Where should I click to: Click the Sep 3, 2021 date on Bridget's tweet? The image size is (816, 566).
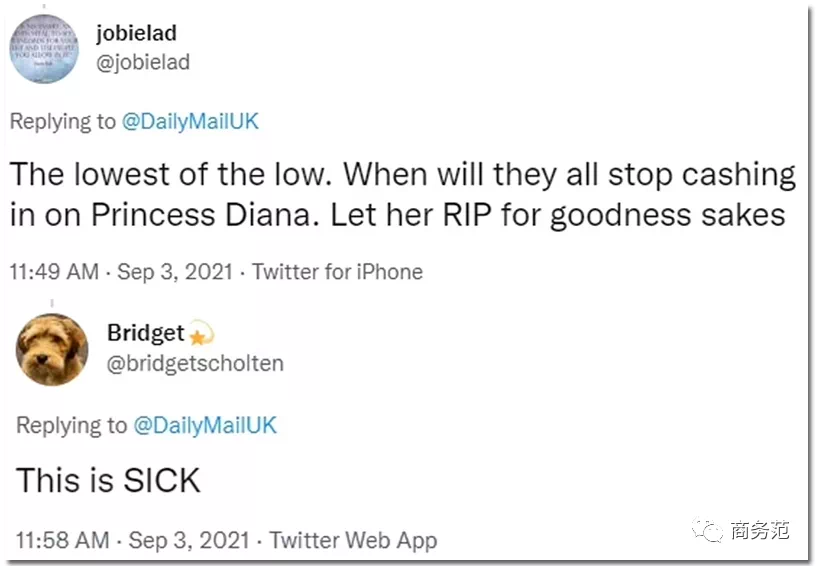tap(189, 540)
